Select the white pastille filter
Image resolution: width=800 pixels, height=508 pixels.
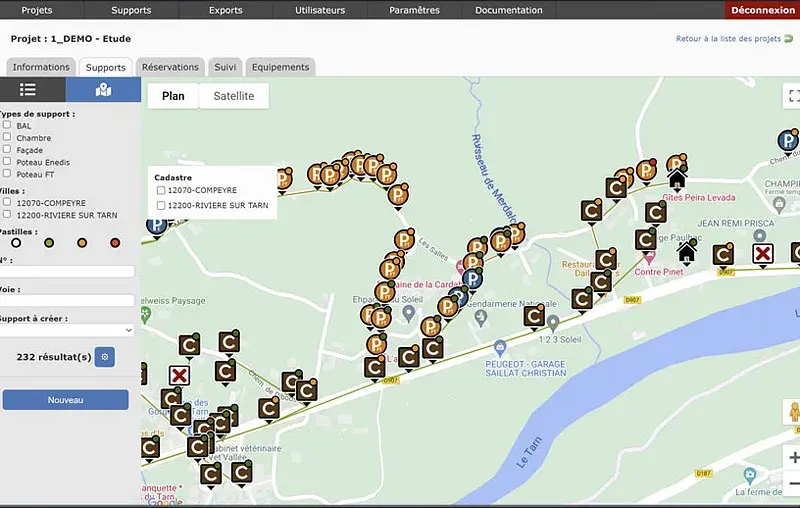(x=16, y=243)
